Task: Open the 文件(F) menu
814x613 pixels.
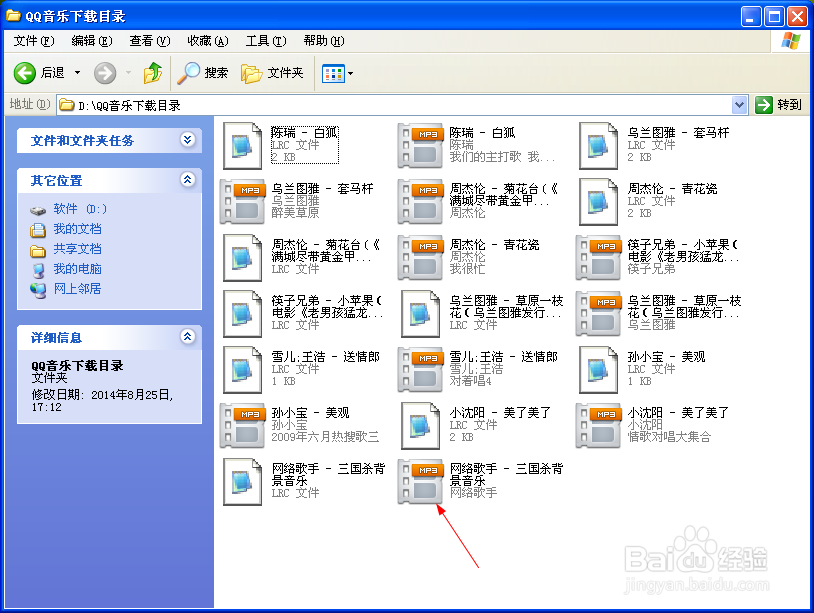Action: tap(33, 41)
